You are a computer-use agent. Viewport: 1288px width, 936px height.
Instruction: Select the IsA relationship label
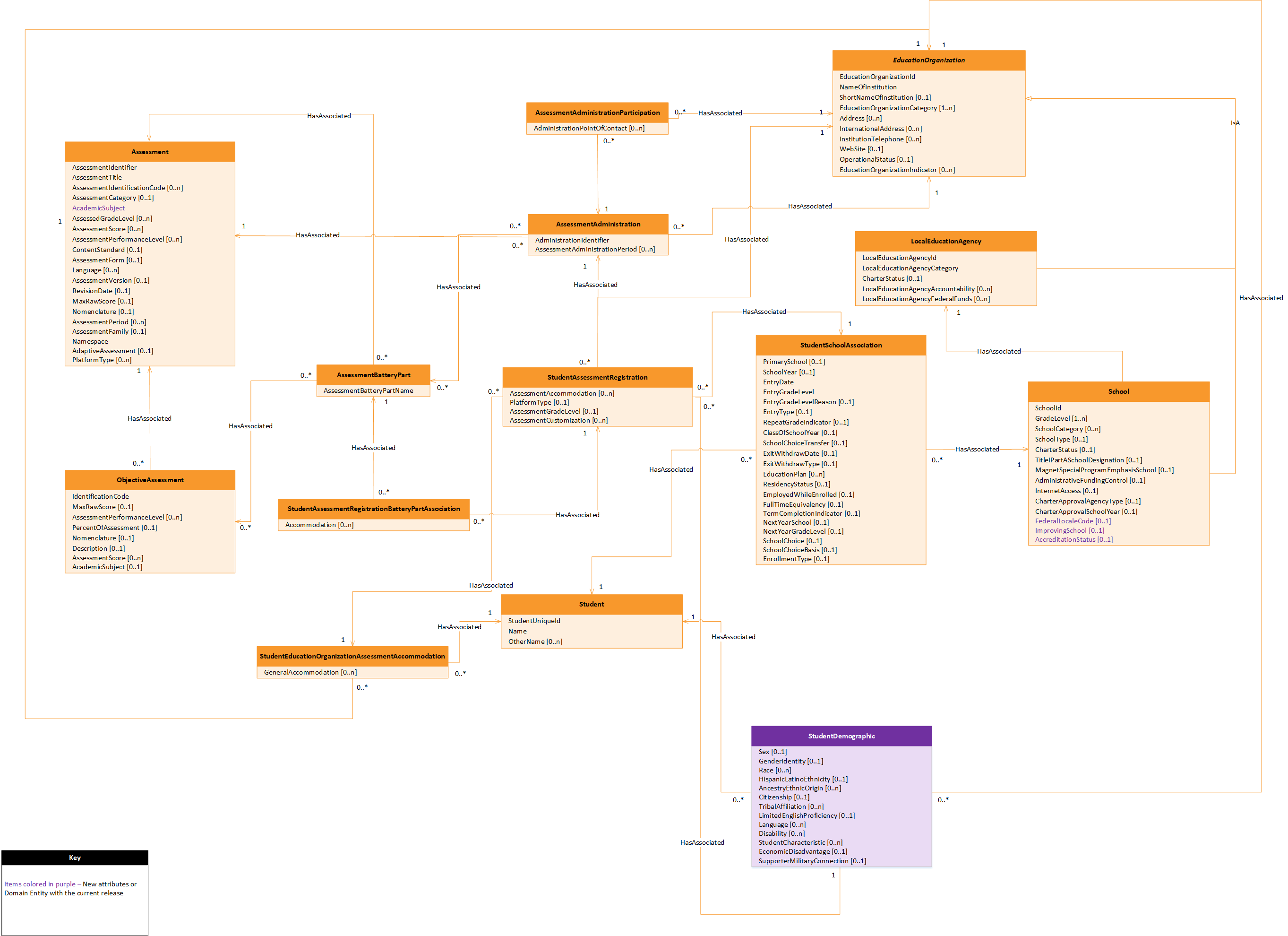tap(1235, 123)
